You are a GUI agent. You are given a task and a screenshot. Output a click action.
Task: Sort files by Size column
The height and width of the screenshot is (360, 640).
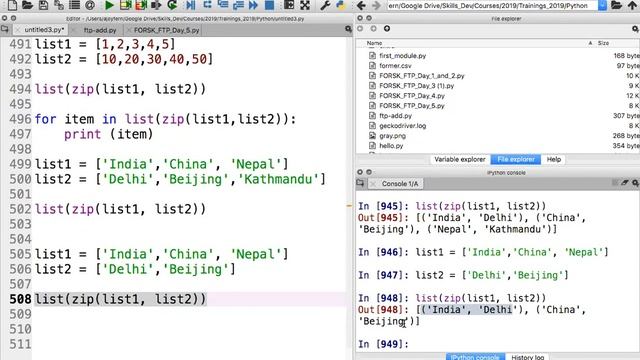coord(603,43)
